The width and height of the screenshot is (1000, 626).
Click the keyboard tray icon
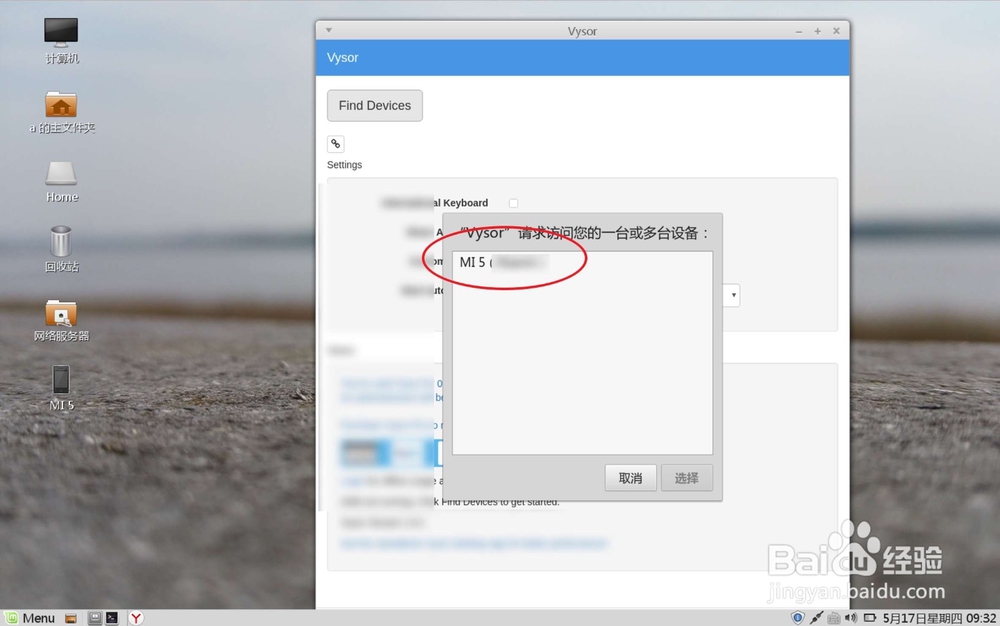pyautogui.click(x=834, y=618)
